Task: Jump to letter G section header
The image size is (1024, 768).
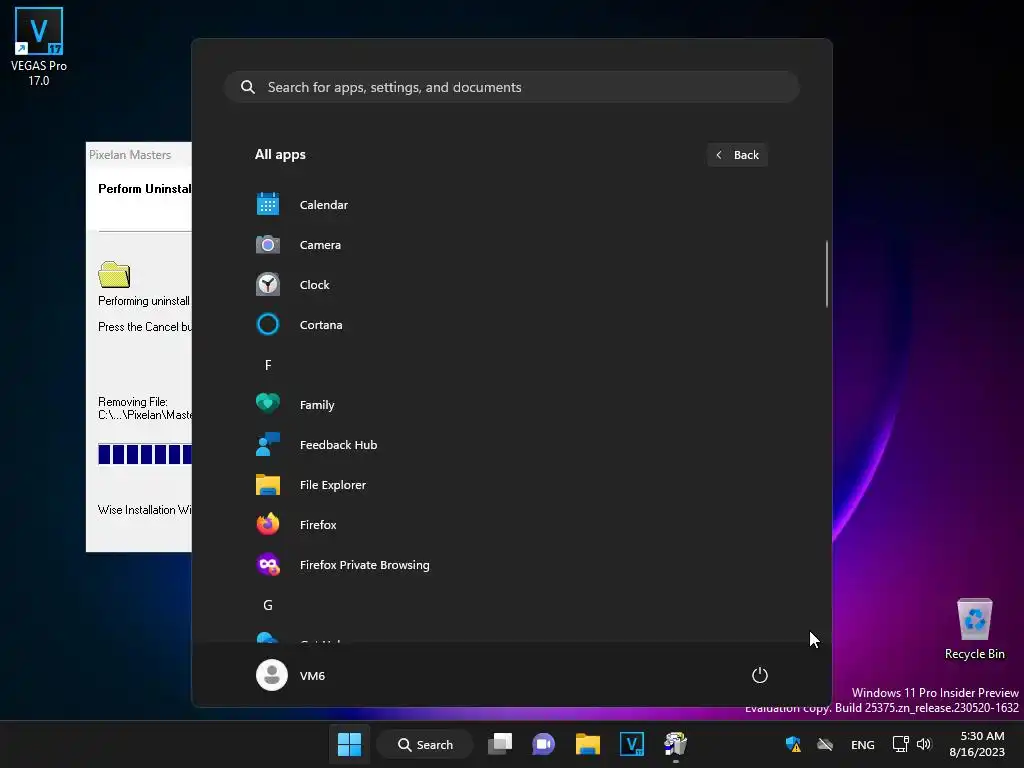Action: [x=268, y=605]
